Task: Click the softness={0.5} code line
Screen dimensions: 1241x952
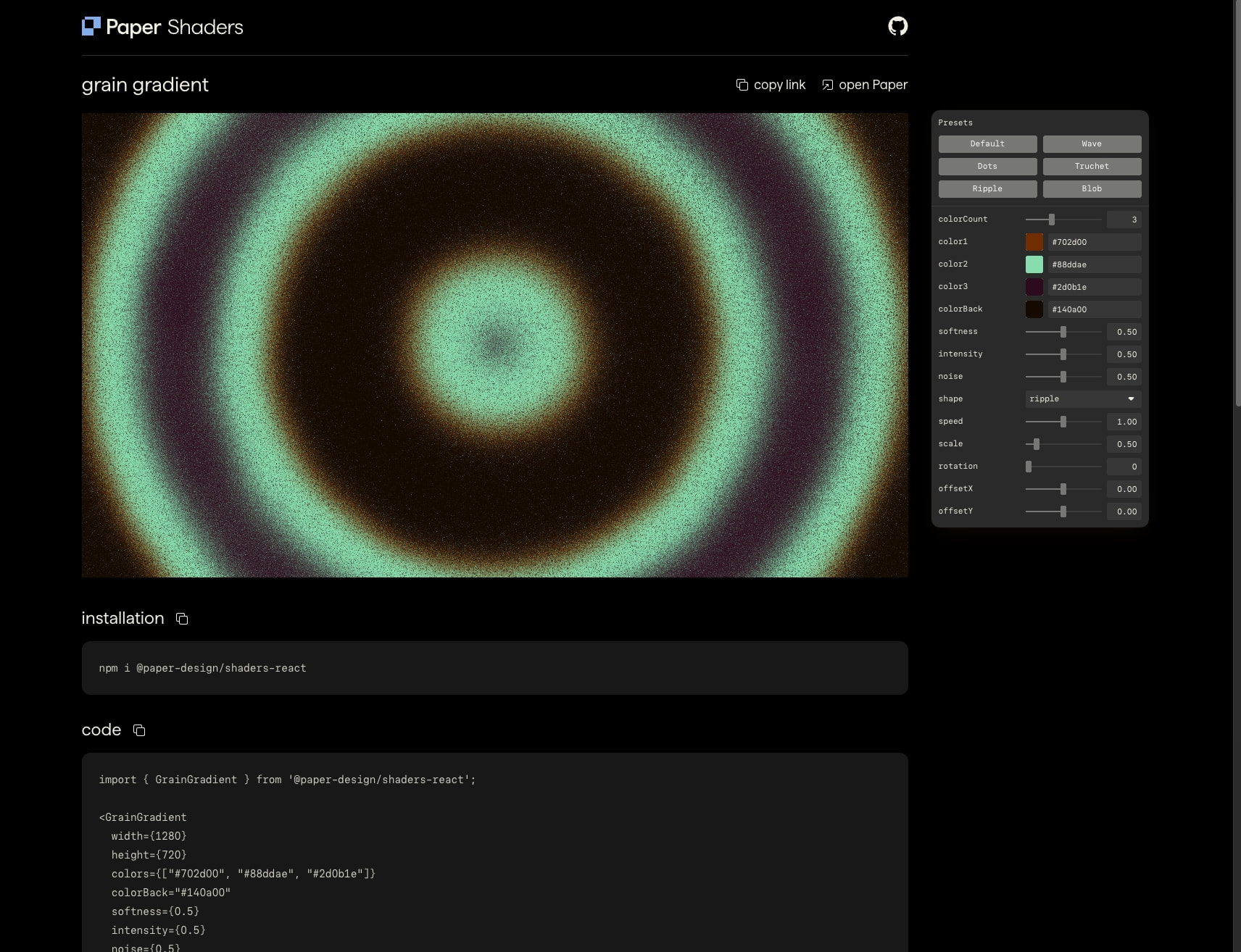Action: click(155, 911)
